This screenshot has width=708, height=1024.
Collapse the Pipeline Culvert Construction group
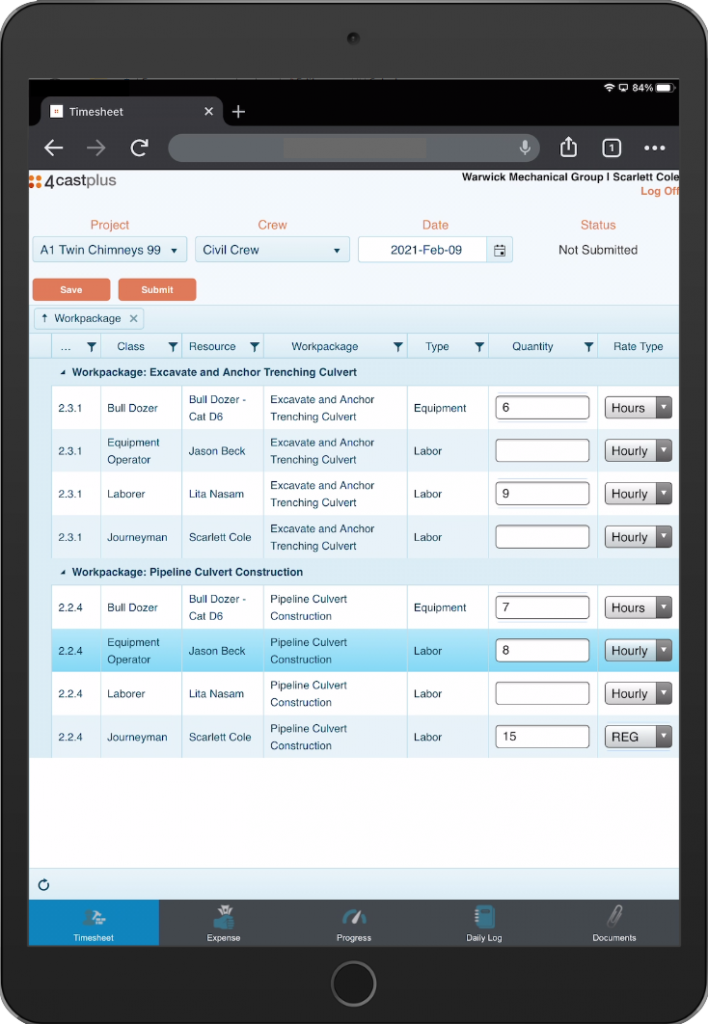[63, 573]
